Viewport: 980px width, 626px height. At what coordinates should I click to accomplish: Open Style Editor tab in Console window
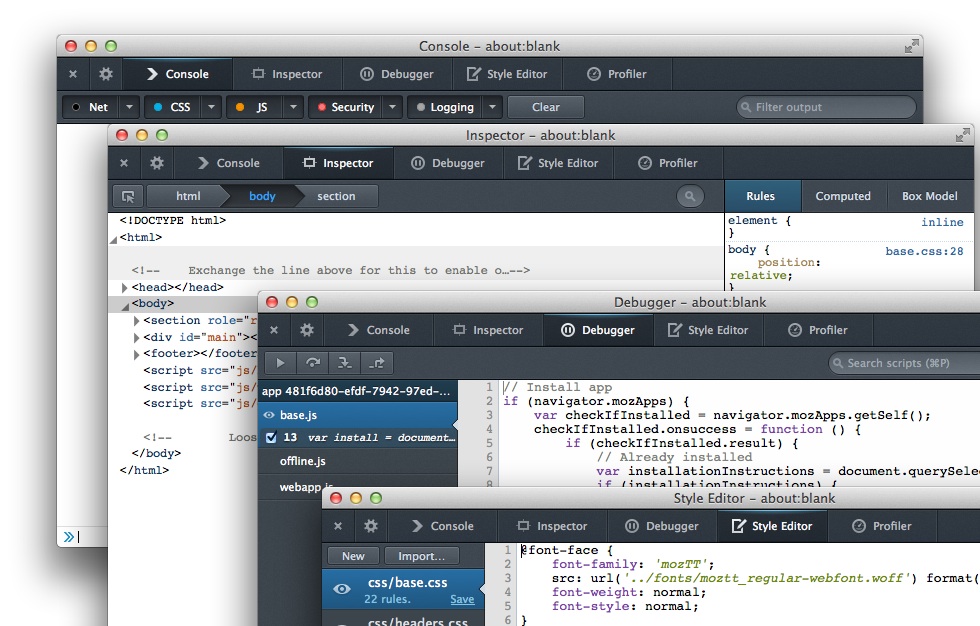point(507,74)
